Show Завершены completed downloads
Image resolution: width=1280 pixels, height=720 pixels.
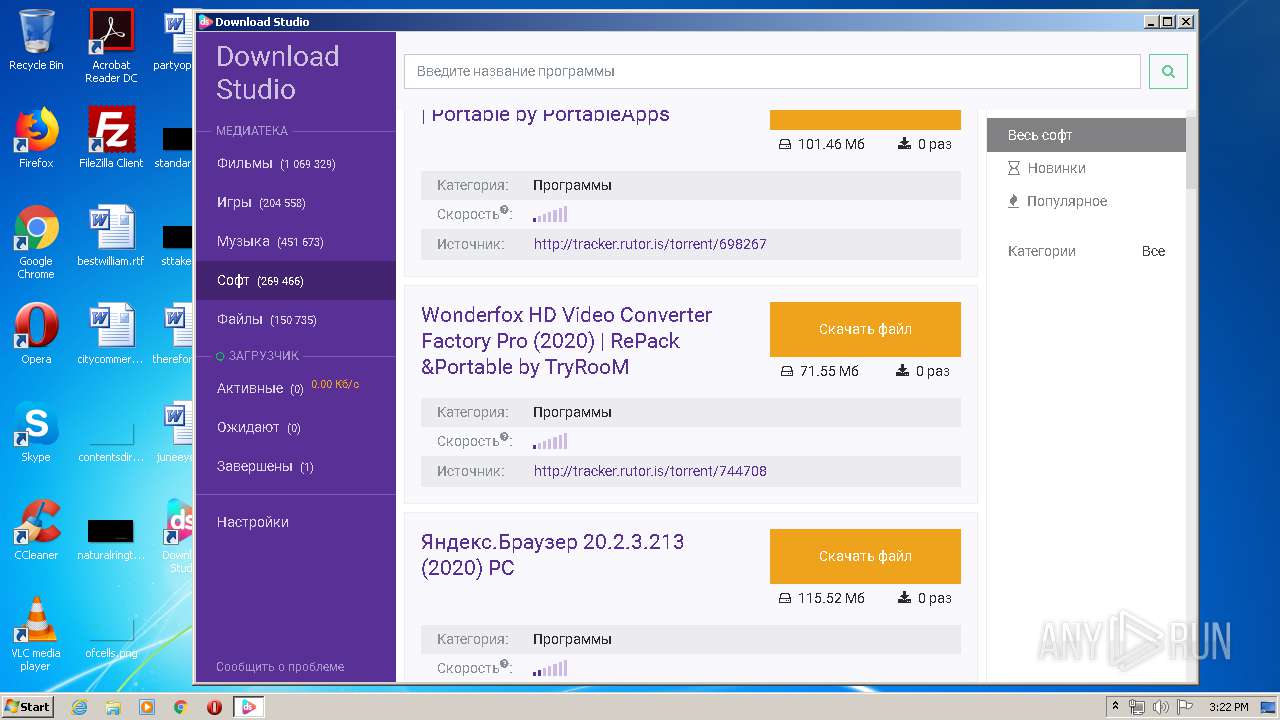[x=296, y=466]
